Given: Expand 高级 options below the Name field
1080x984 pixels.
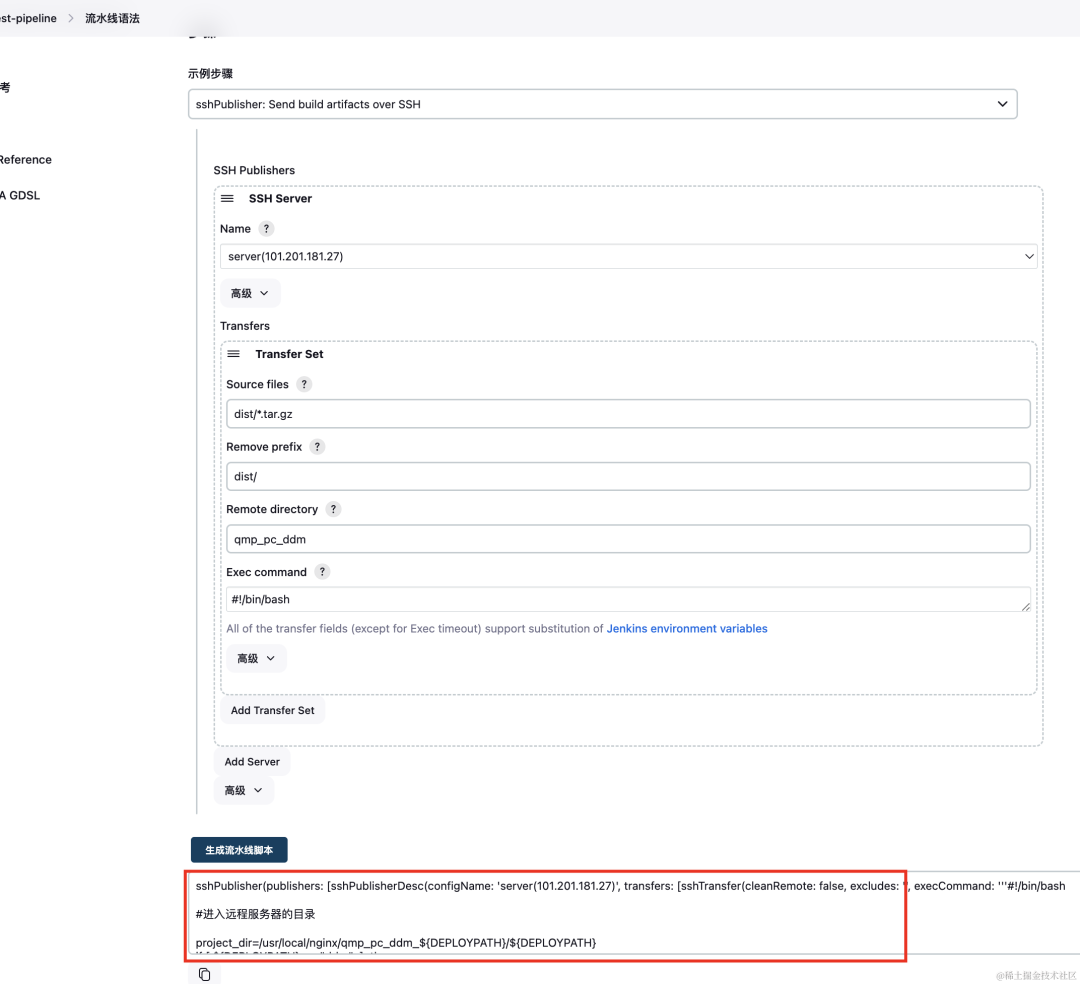Looking at the screenshot, I should [250, 293].
